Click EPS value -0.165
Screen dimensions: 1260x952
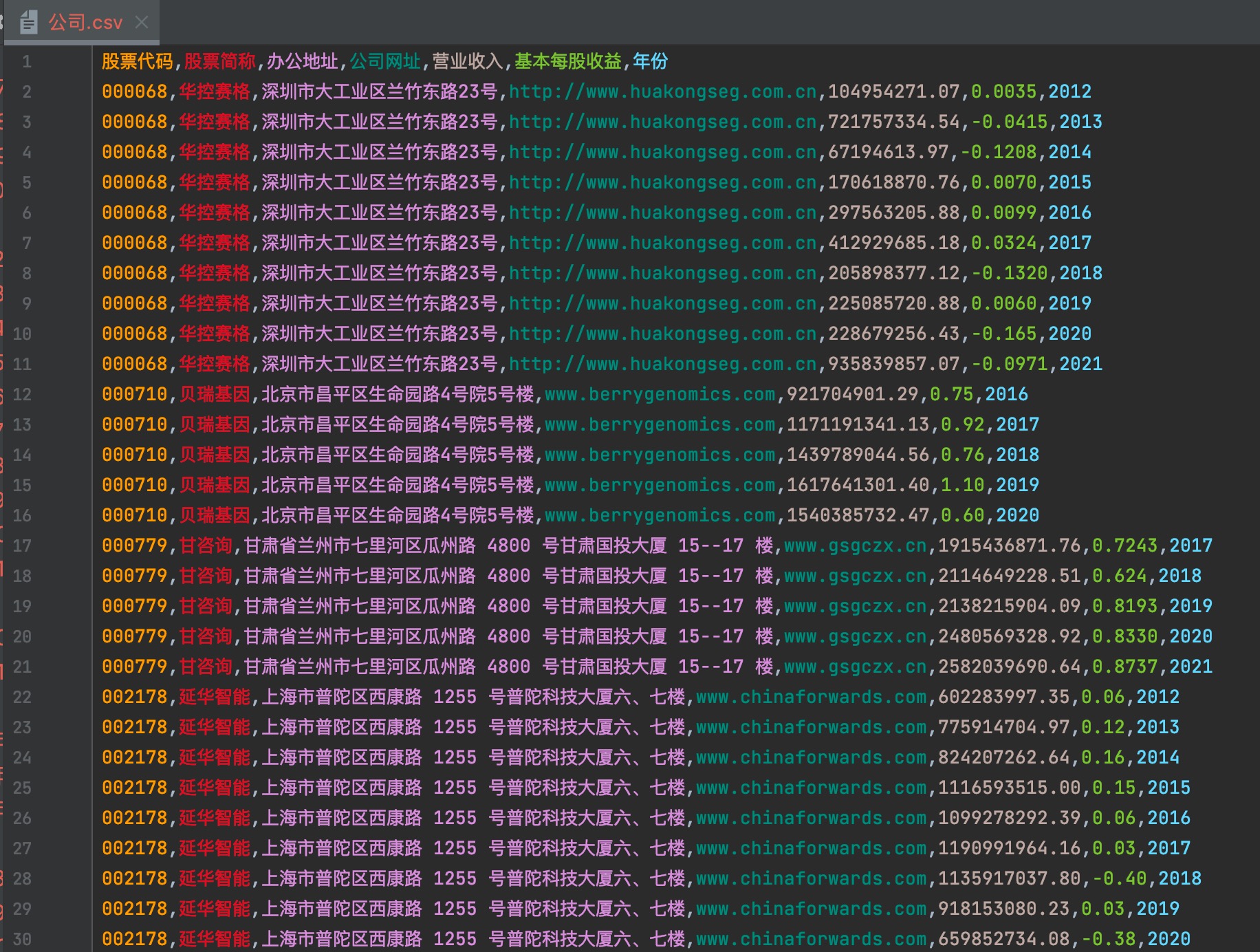coord(1004,334)
